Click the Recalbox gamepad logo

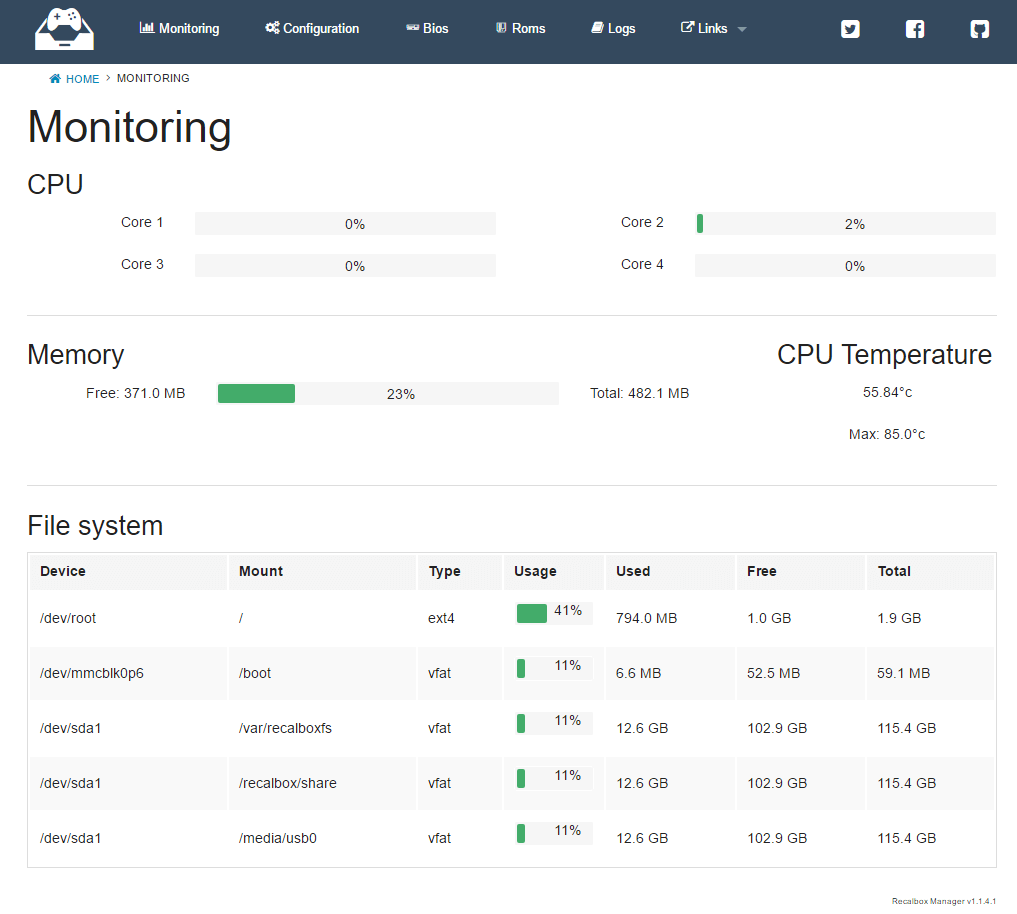64,29
